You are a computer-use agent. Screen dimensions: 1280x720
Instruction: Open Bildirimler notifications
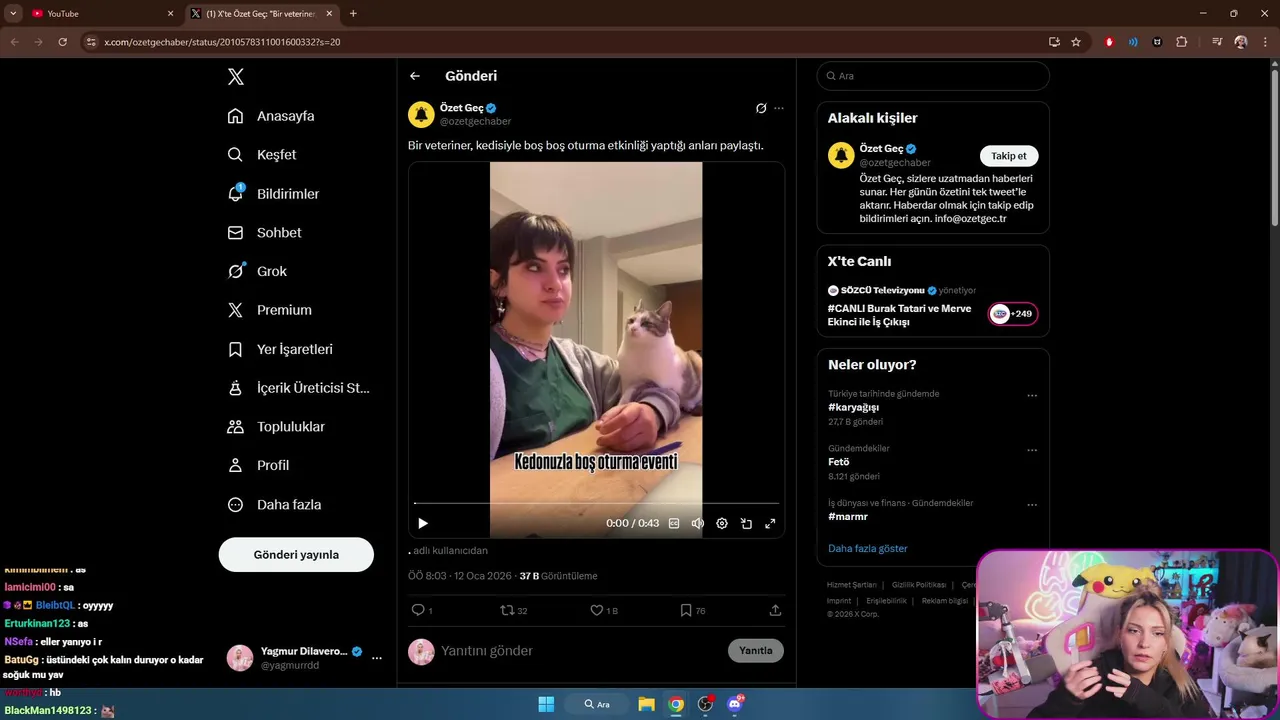(273, 194)
